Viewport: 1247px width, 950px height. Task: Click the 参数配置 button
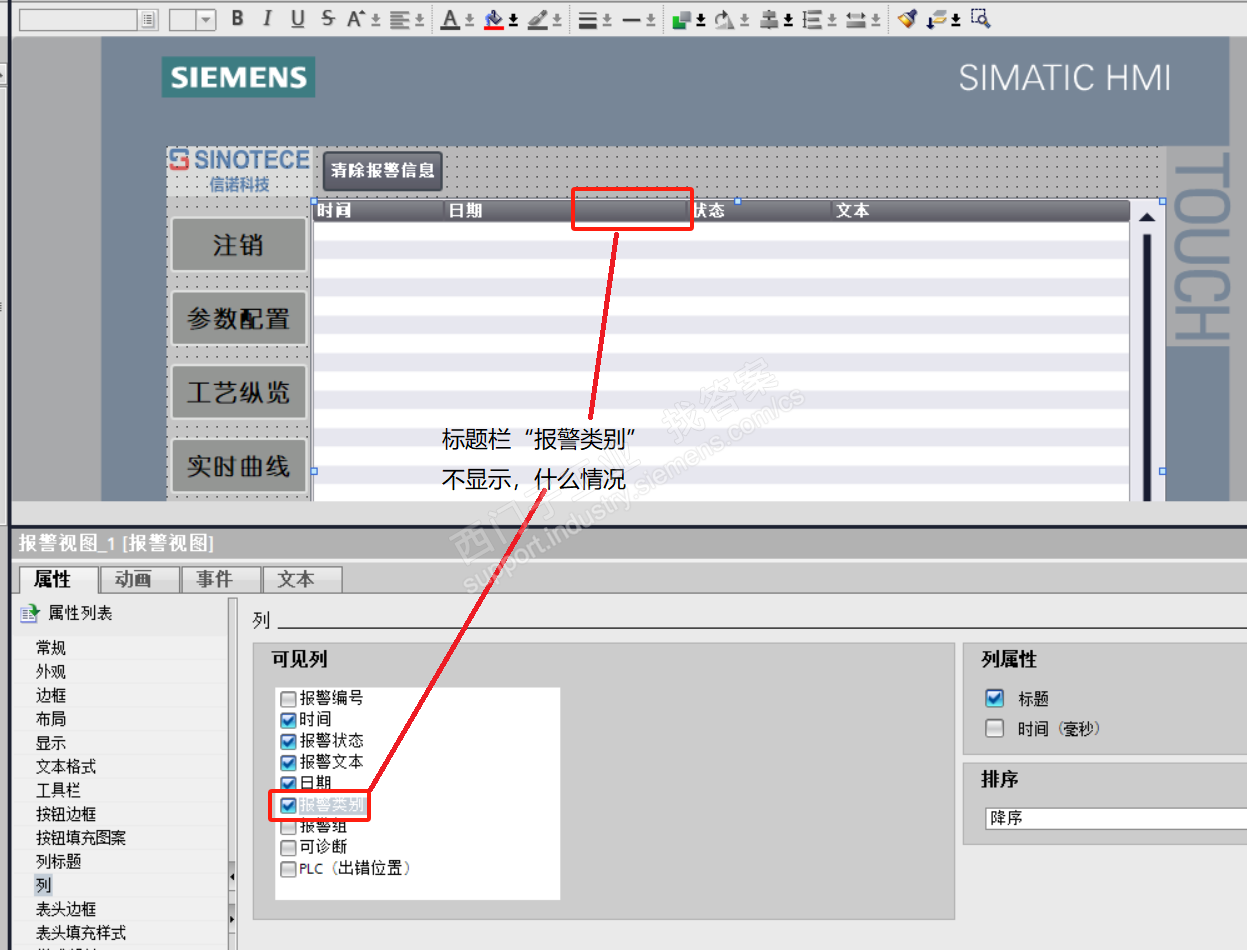(238, 319)
